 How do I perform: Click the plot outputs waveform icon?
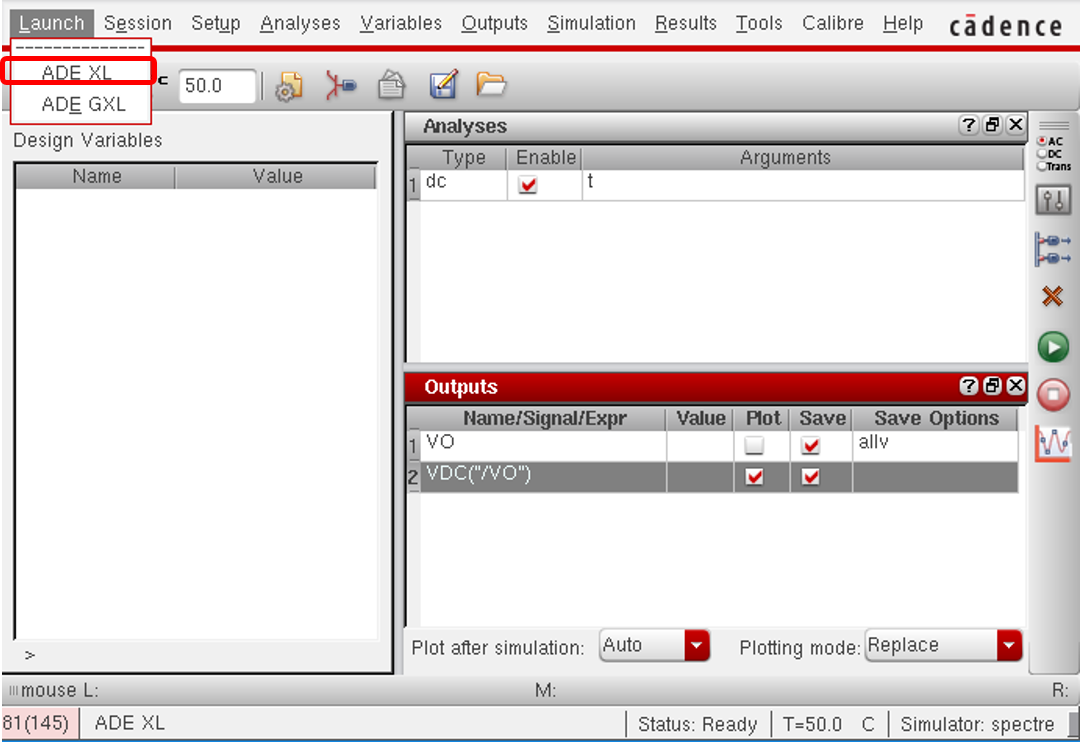[1053, 444]
